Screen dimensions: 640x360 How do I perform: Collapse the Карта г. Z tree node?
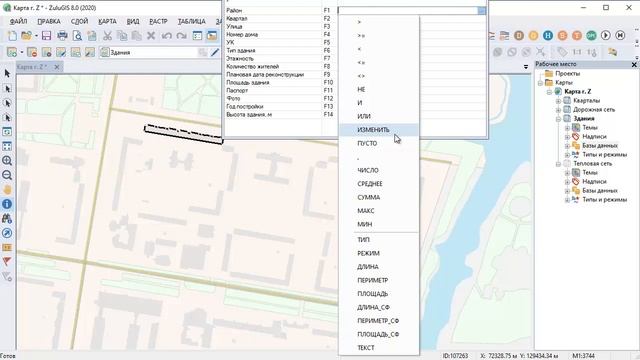click(549, 92)
